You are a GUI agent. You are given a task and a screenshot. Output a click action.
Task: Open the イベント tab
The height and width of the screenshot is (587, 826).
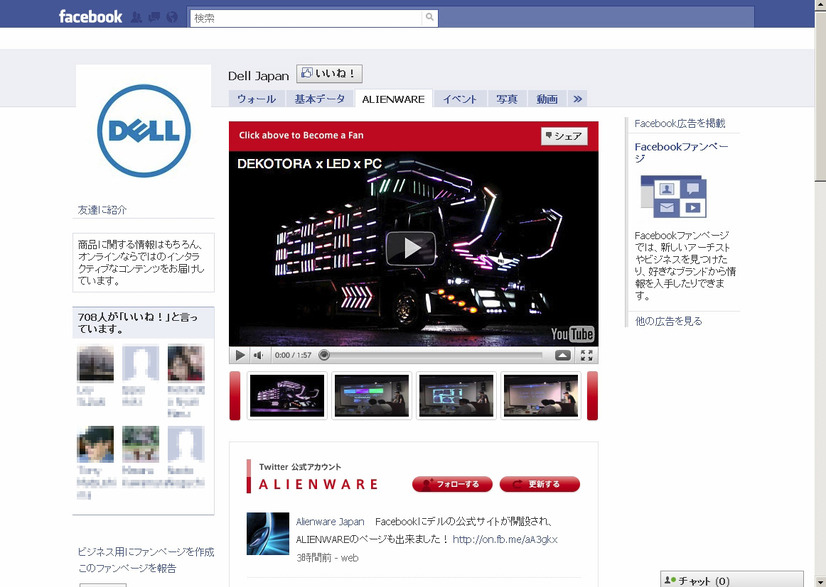coord(460,99)
